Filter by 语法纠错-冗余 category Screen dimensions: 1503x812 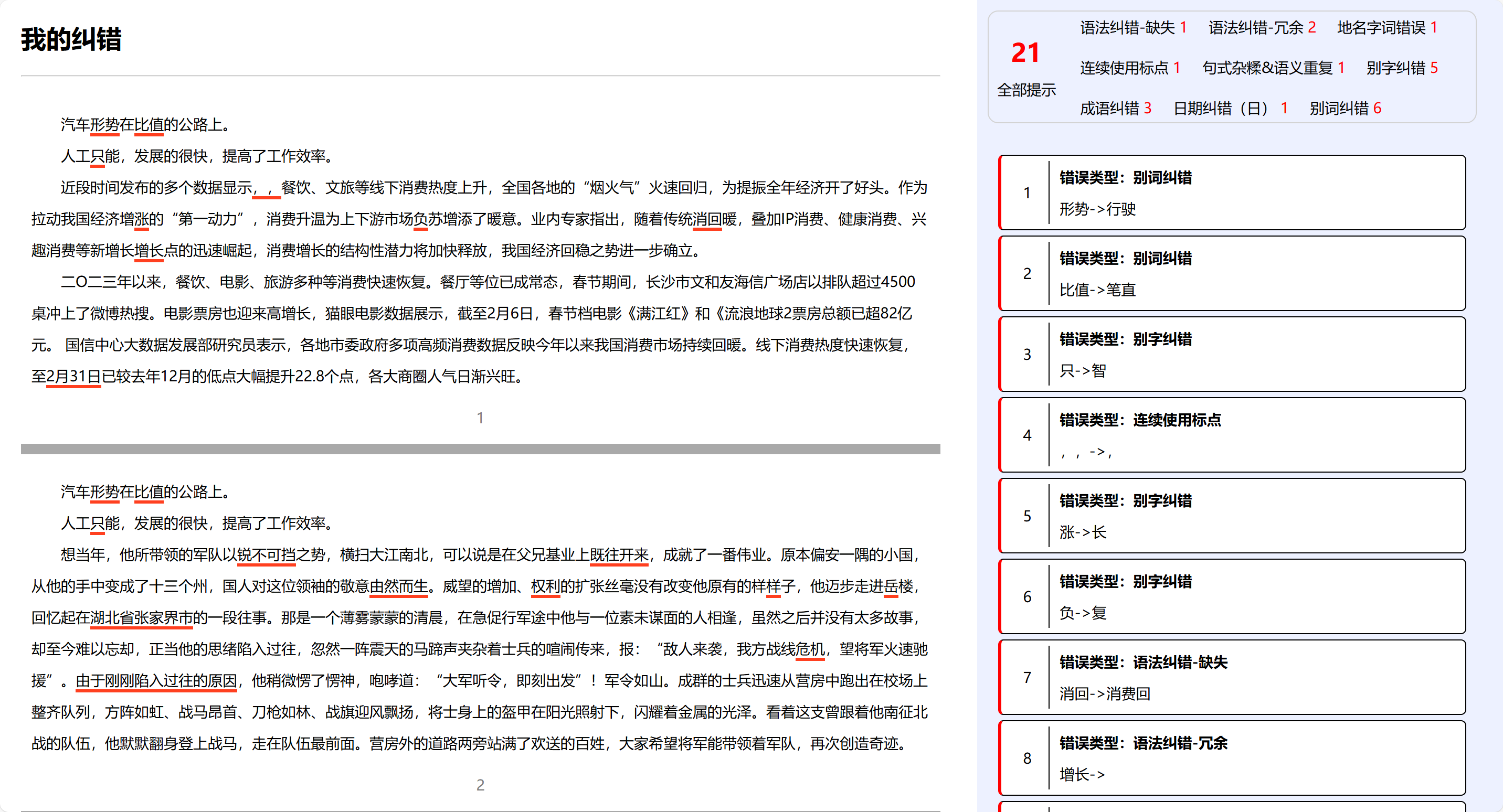[1262, 27]
